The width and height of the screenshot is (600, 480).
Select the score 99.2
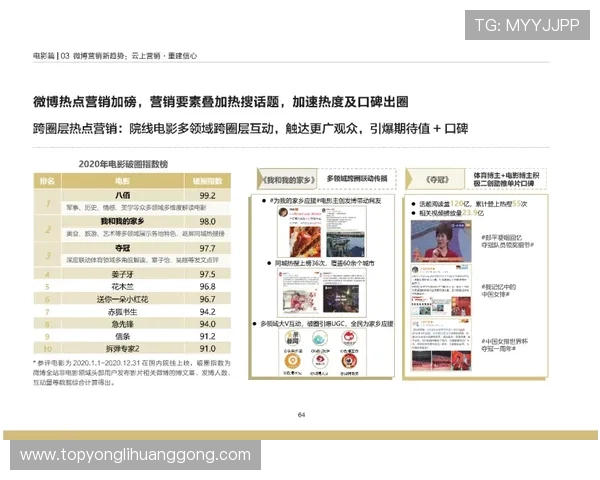tap(207, 196)
